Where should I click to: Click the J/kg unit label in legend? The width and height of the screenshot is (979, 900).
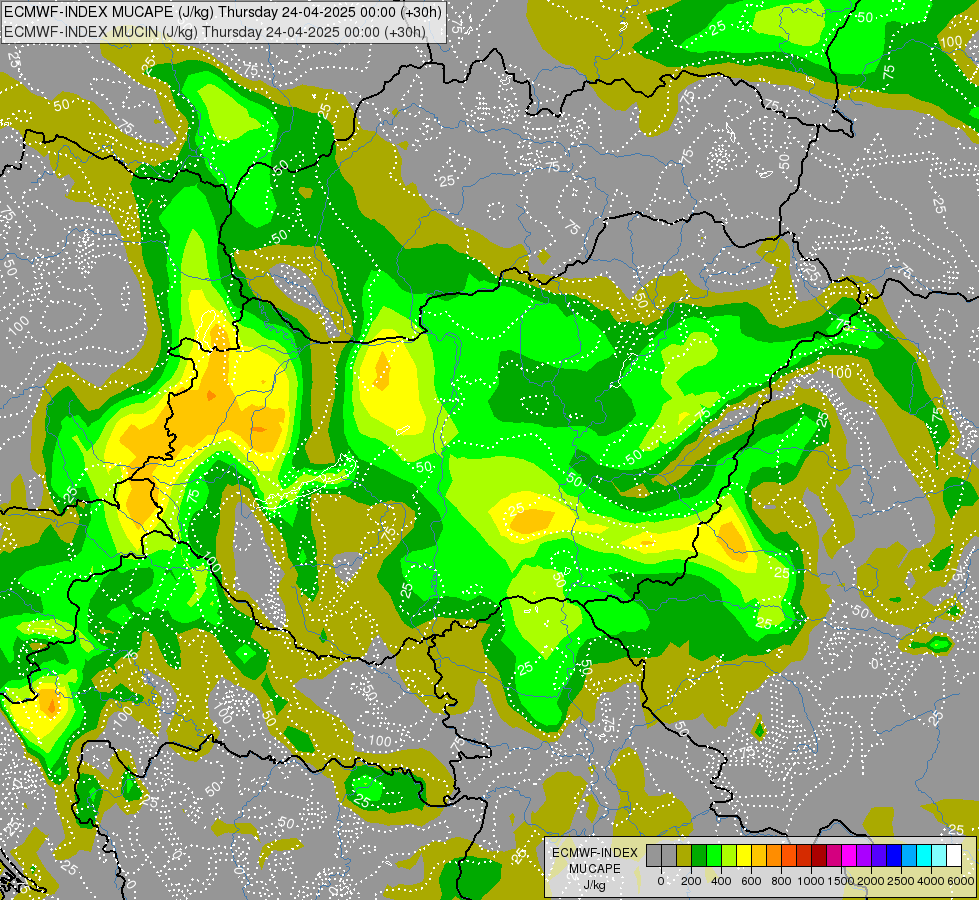pyautogui.click(x=594, y=886)
